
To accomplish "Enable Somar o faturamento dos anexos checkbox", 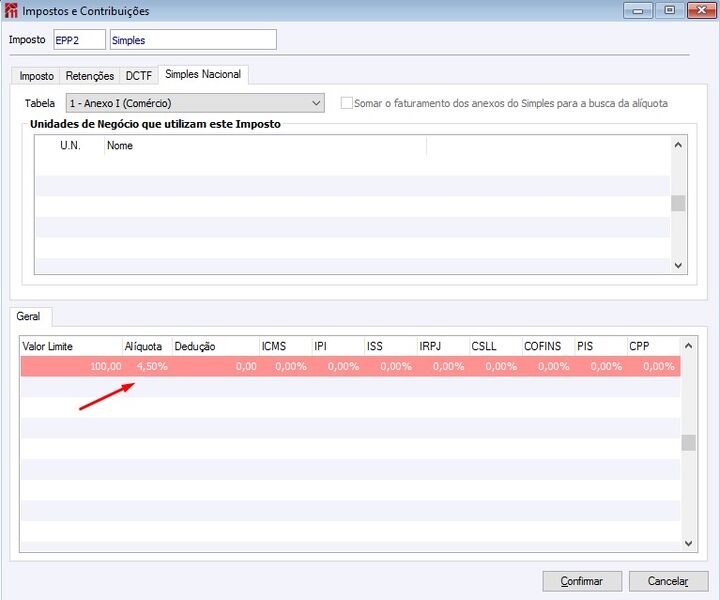I will point(346,103).
